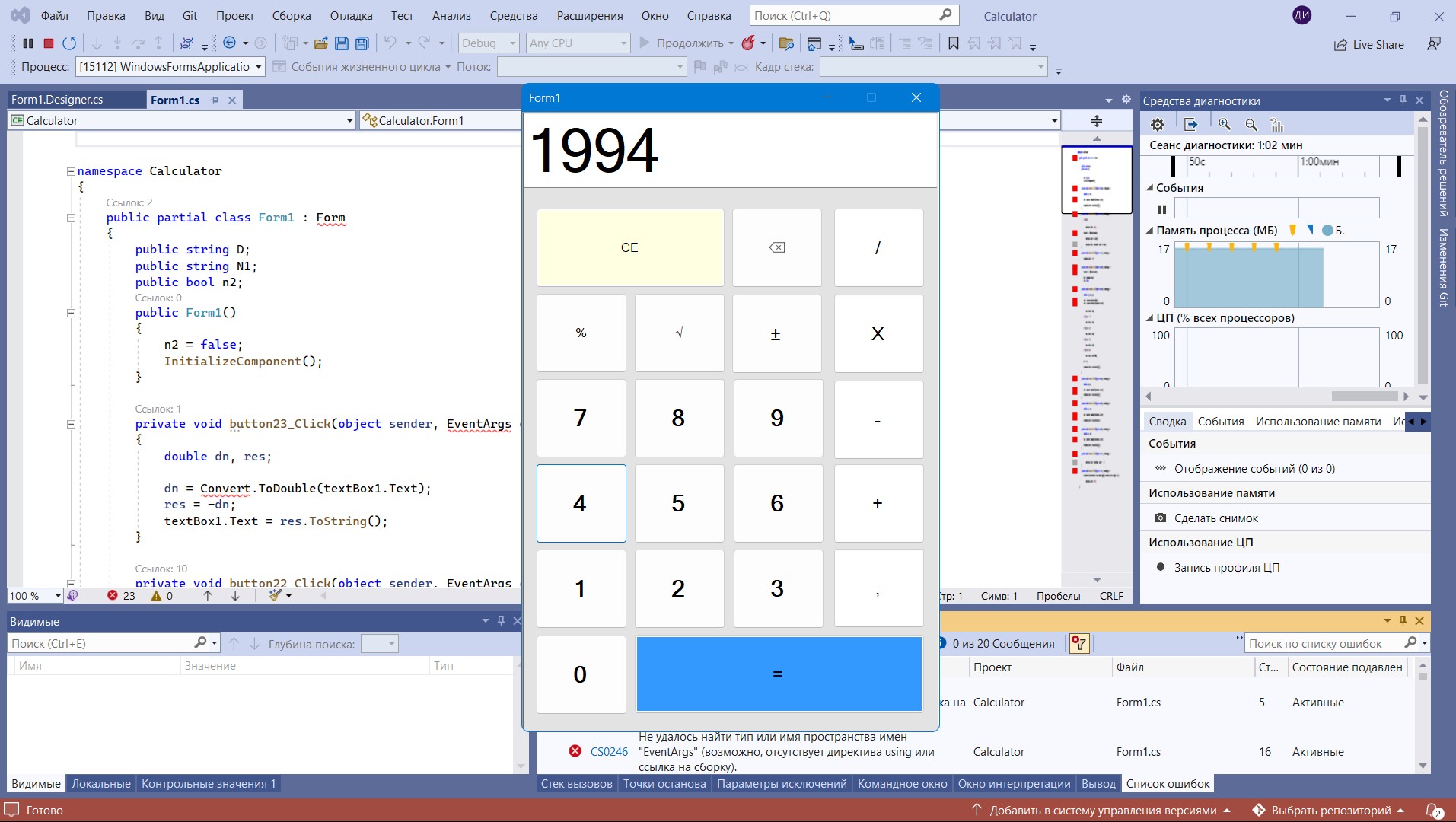The width and height of the screenshot is (1456, 822).
Task: Open the editor zoom percentage dropdown
Action: click(x=35, y=596)
